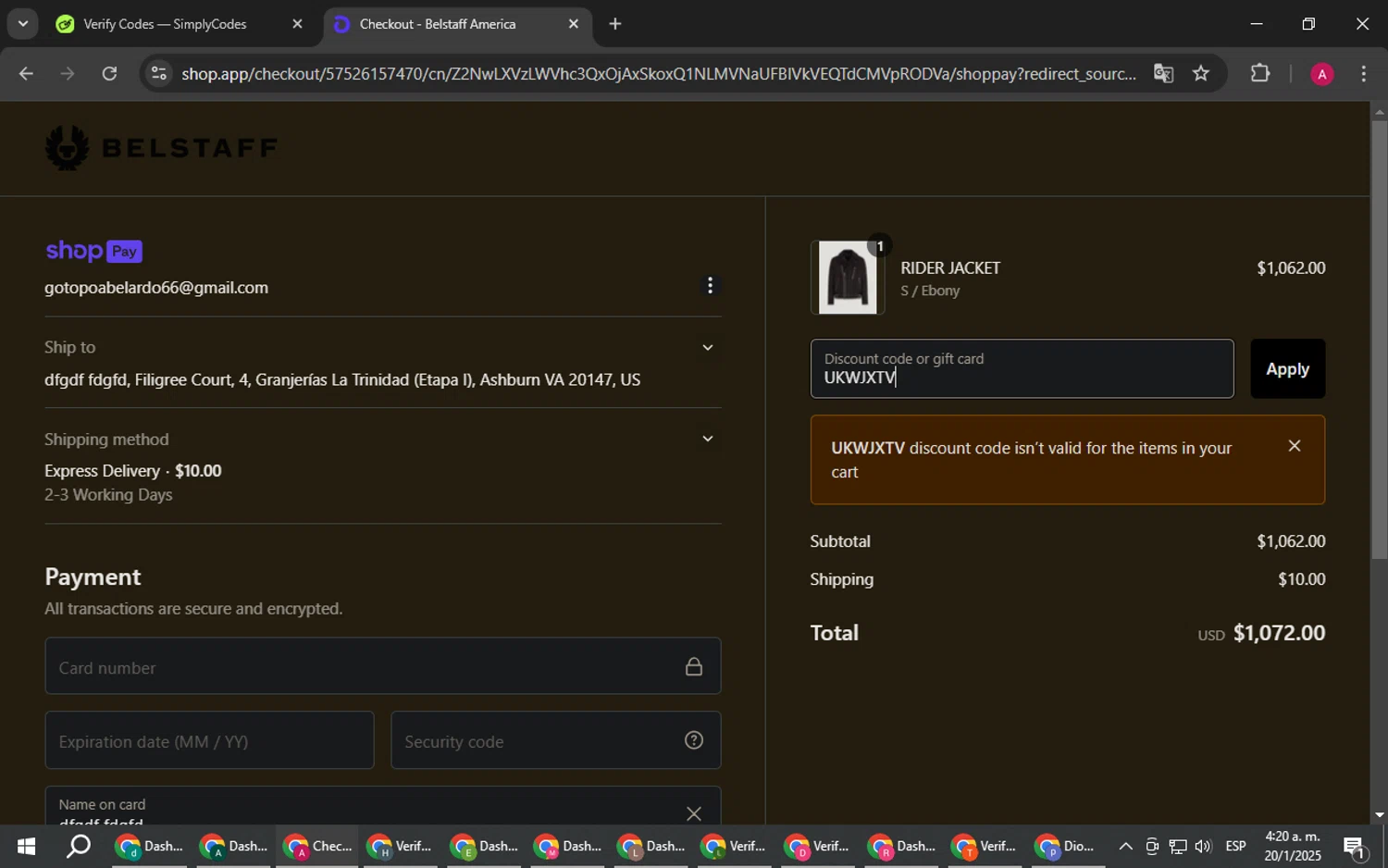Click the email gotopoabelardo66@gmail.com
Screen dimensions: 1388x868
pyautogui.click(x=156, y=288)
